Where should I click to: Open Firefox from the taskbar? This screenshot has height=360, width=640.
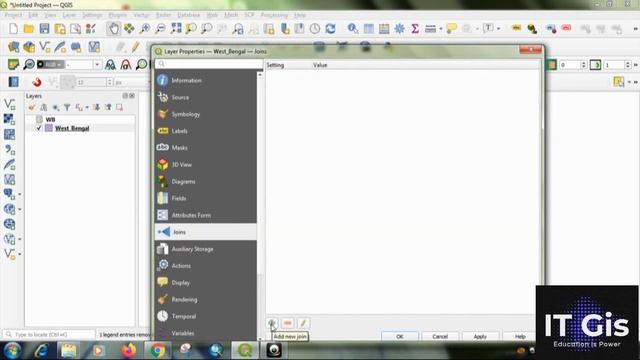click(129, 350)
